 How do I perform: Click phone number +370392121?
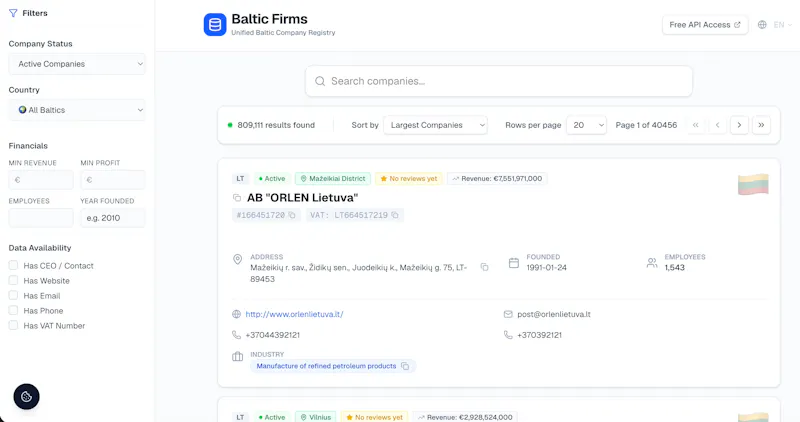click(539, 335)
